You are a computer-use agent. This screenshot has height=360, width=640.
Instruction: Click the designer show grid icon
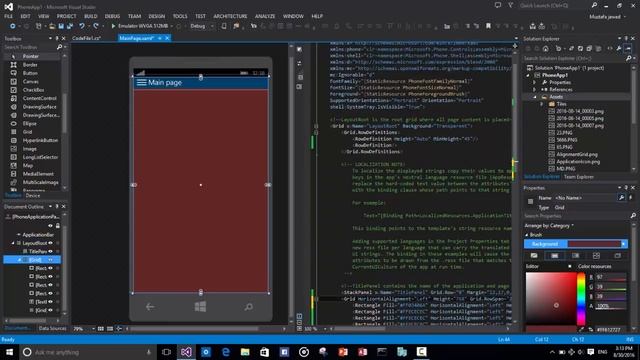pos(101,329)
